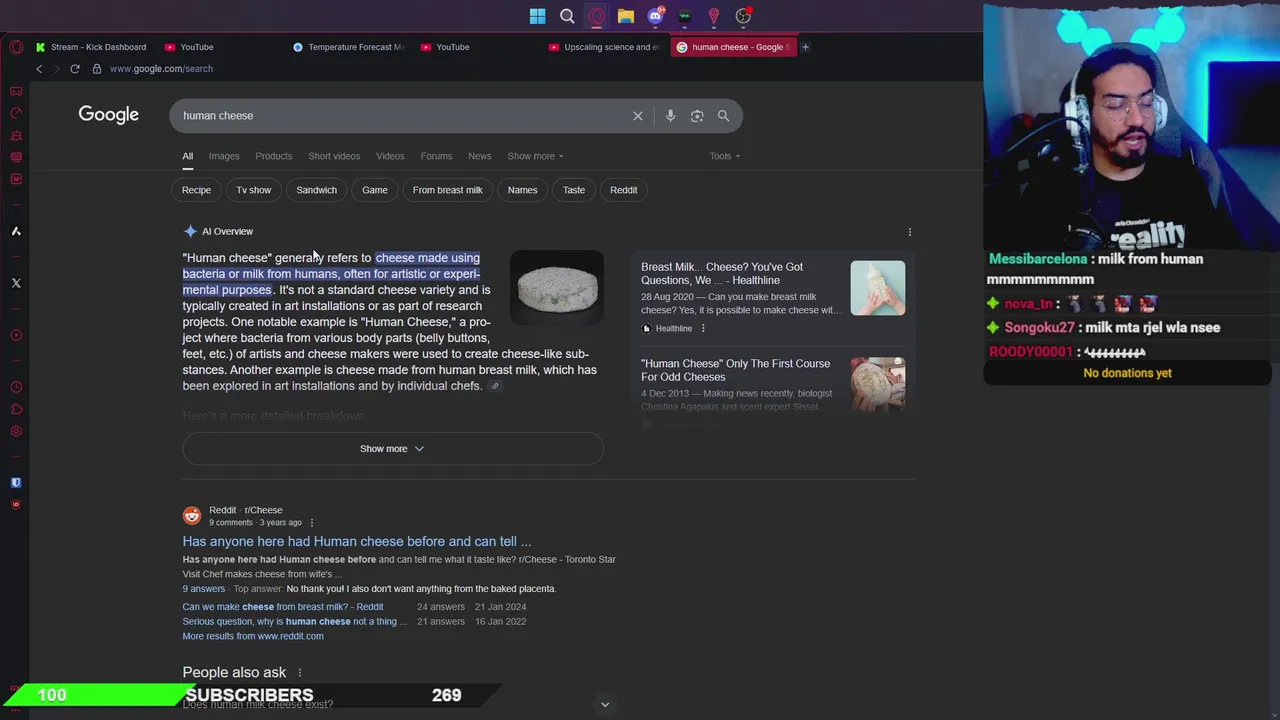
Task: Open Healthline 'Breast Milk... Cheese?' article
Action: click(722, 274)
